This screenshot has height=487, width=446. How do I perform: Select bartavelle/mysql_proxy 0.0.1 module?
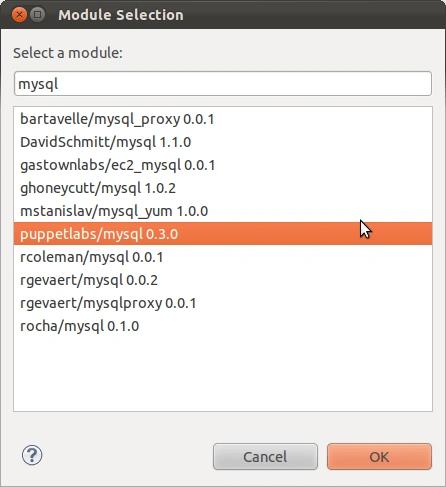(223, 119)
